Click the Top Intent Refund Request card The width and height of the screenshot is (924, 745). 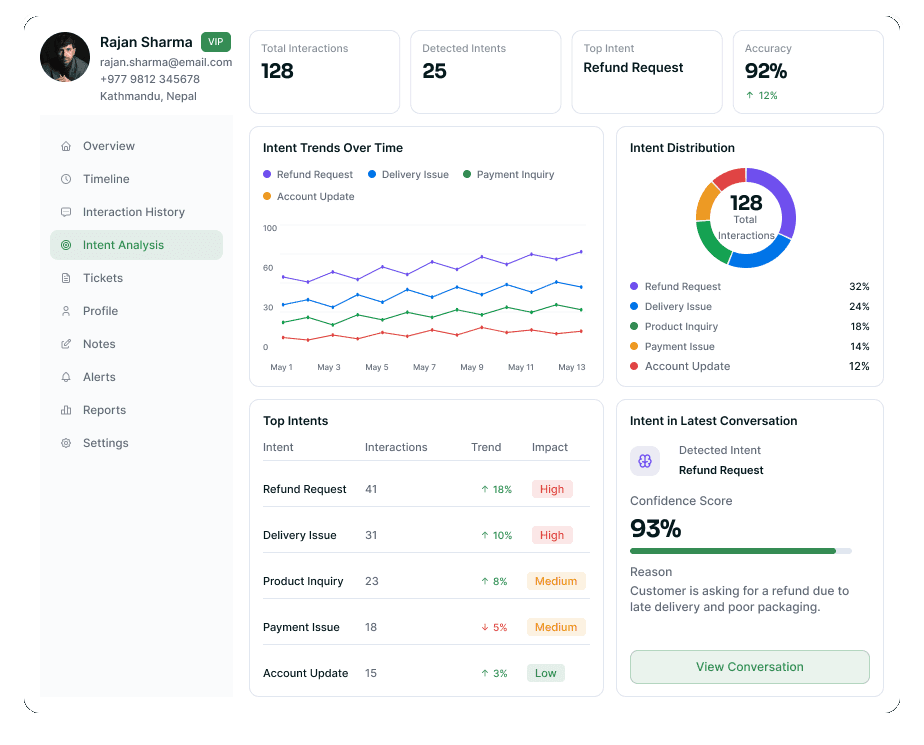(647, 72)
